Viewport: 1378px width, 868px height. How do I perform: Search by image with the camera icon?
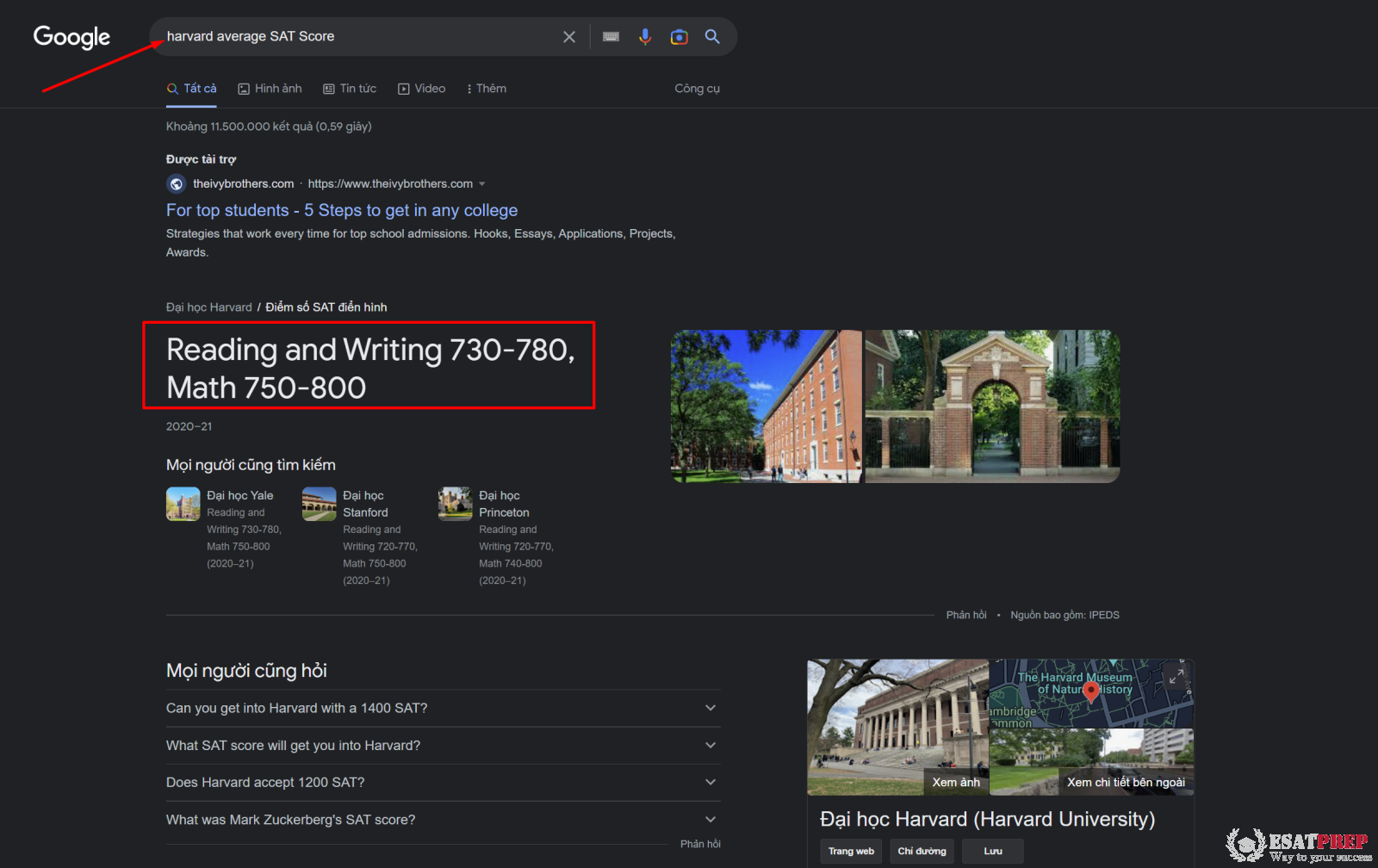(x=680, y=37)
